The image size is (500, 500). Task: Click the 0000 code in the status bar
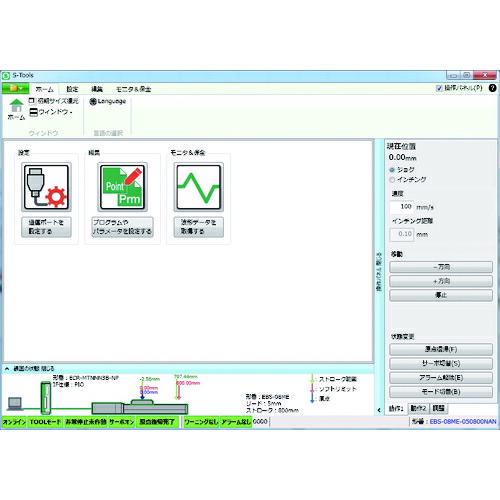pyautogui.click(x=260, y=422)
